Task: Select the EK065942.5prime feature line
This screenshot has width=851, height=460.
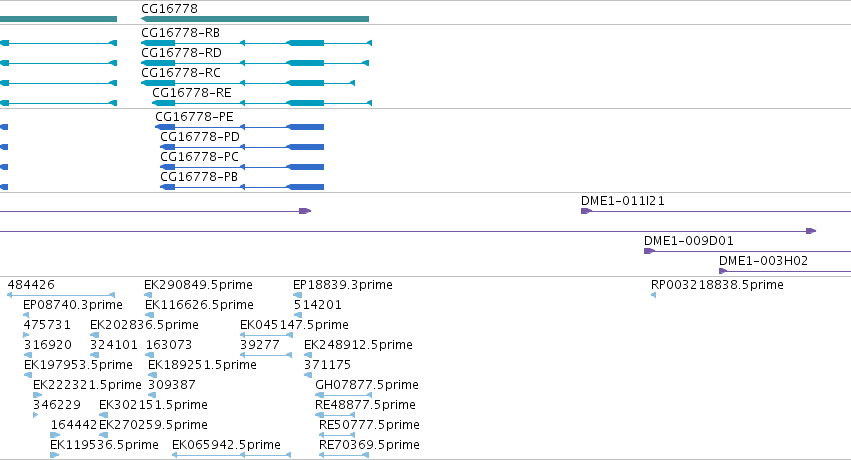Action: (231, 455)
